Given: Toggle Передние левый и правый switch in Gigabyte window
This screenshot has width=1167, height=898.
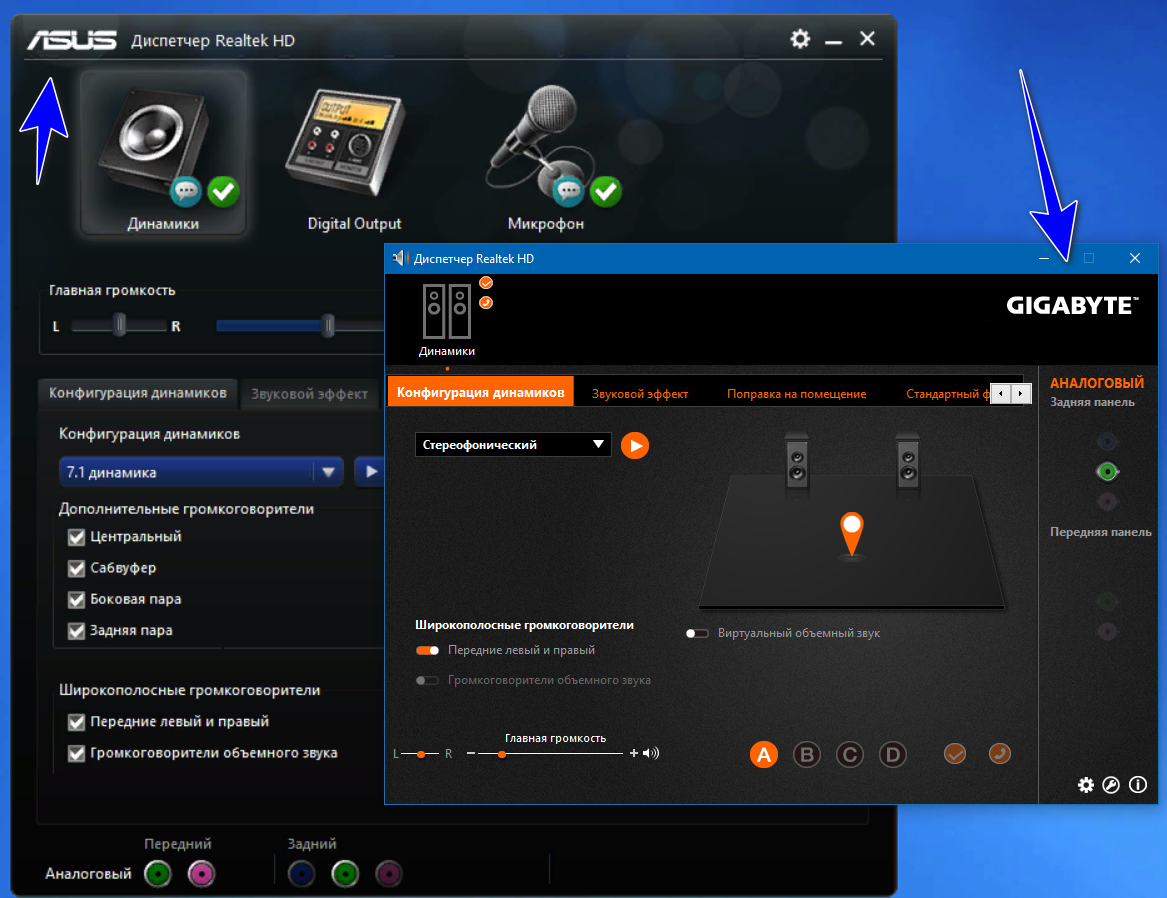Looking at the screenshot, I should point(427,650).
